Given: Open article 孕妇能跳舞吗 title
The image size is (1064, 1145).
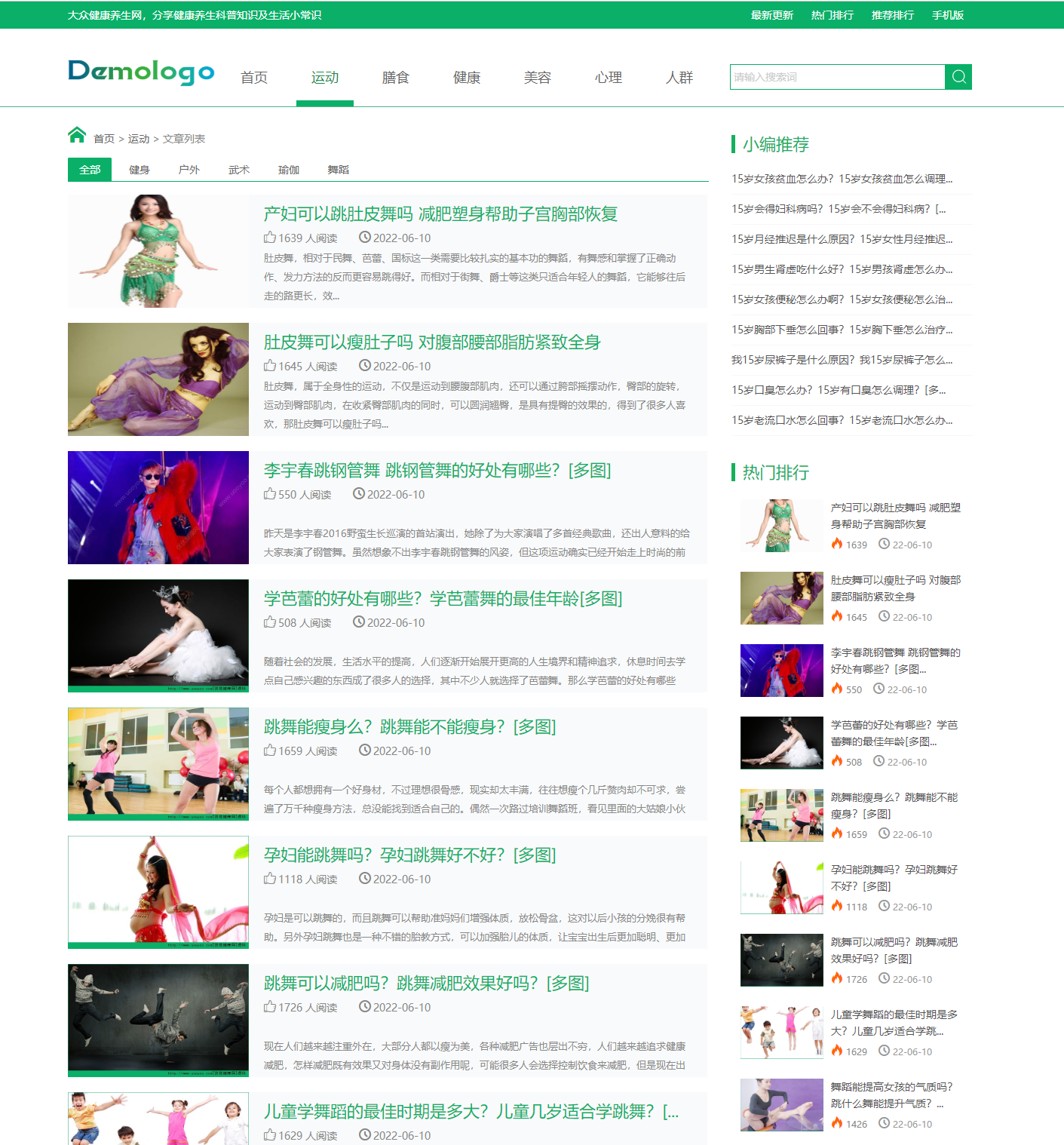Looking at the screenshot, I should (410, 855).
